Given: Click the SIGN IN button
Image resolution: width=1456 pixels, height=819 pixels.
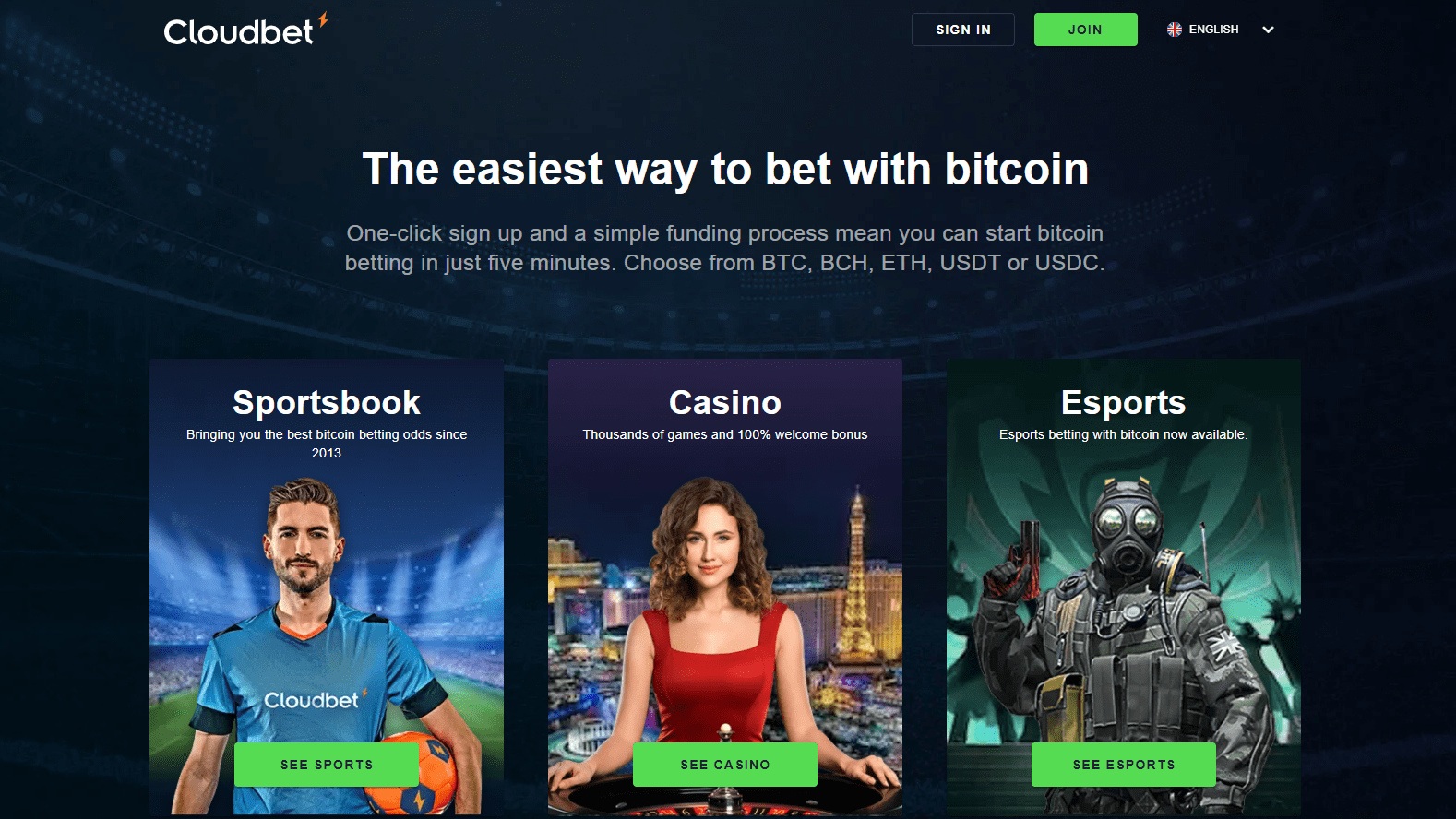Looking at the screenshot, I should pyautogui.click(x=963, y=30).
